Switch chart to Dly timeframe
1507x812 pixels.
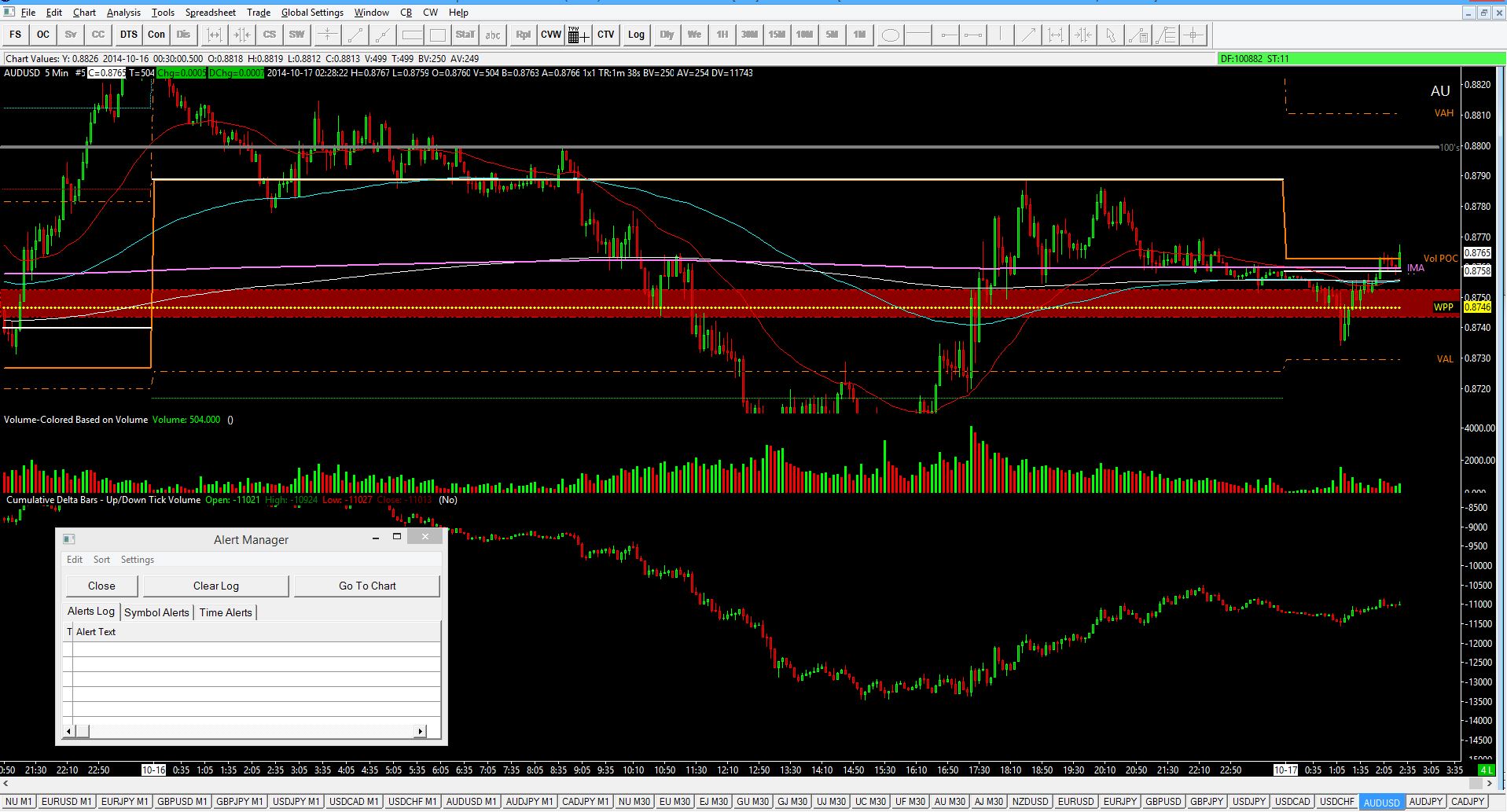[x=667, y=35]
